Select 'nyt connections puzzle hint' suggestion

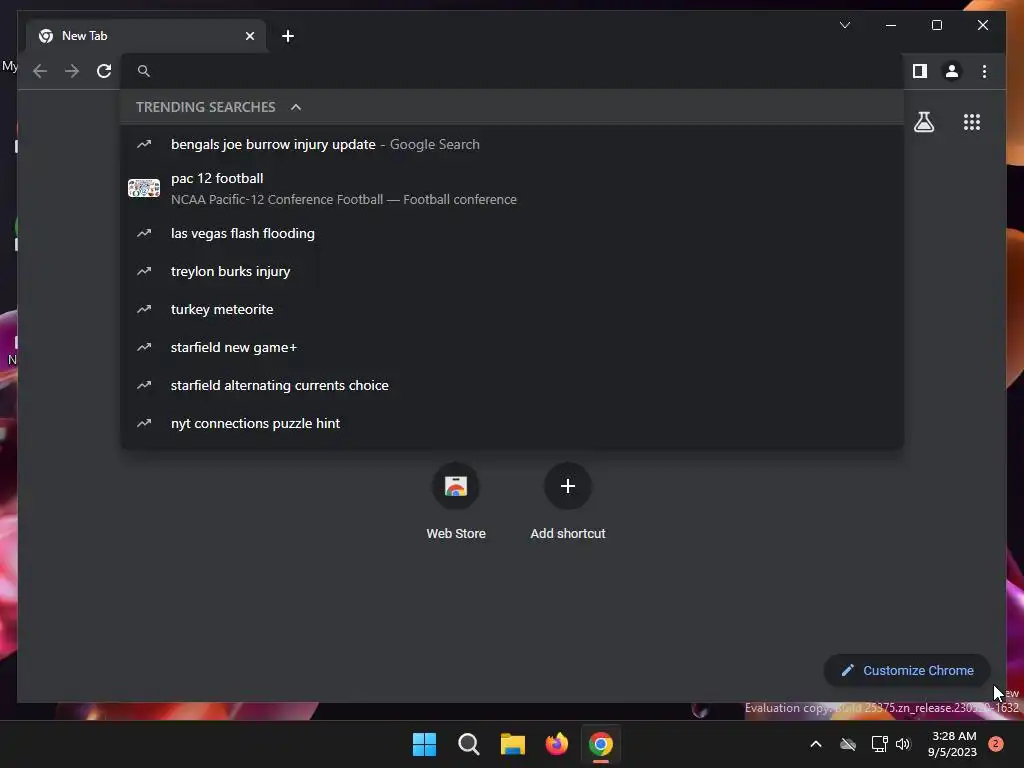[512, 423]
